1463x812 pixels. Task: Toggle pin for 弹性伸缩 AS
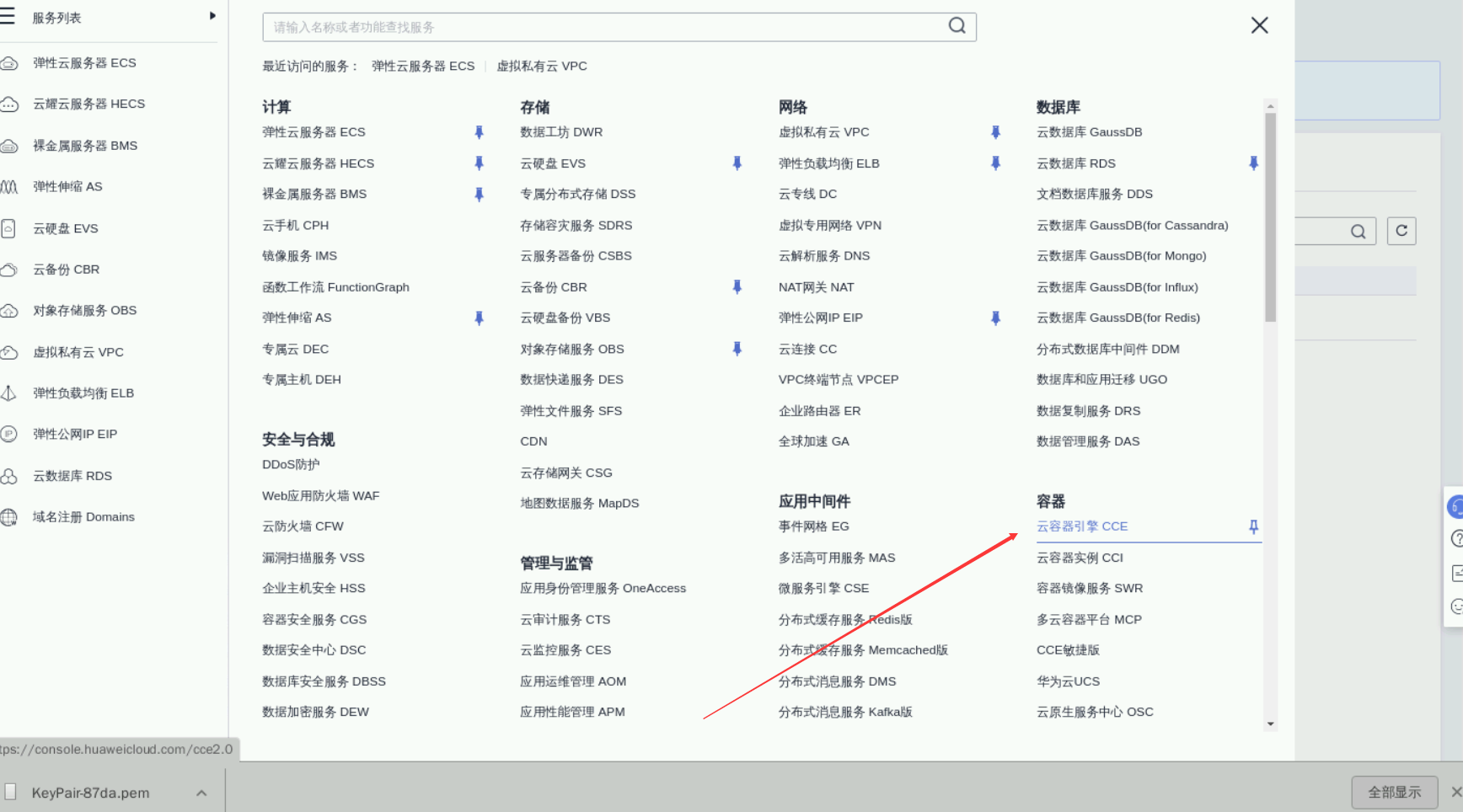click(479, 318)
